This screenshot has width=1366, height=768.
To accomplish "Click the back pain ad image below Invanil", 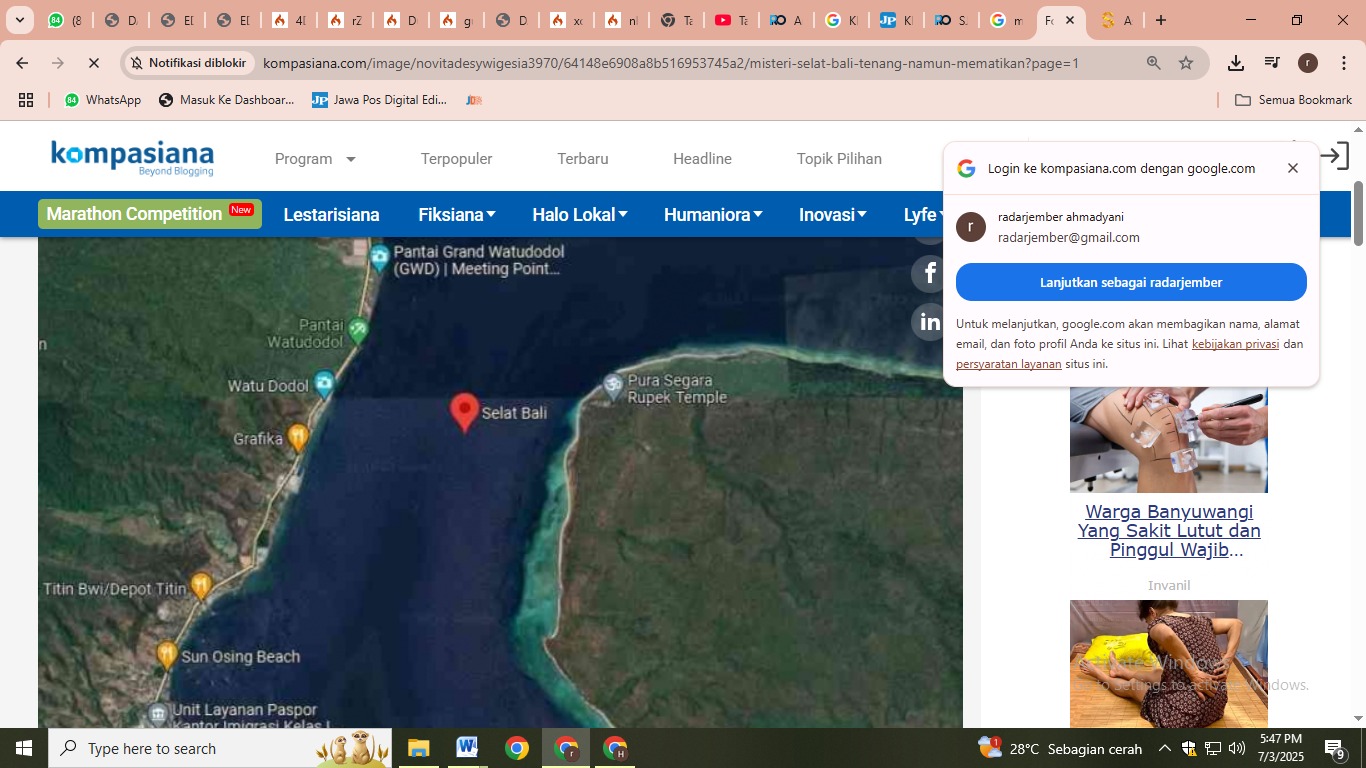I will [1169, 663].
